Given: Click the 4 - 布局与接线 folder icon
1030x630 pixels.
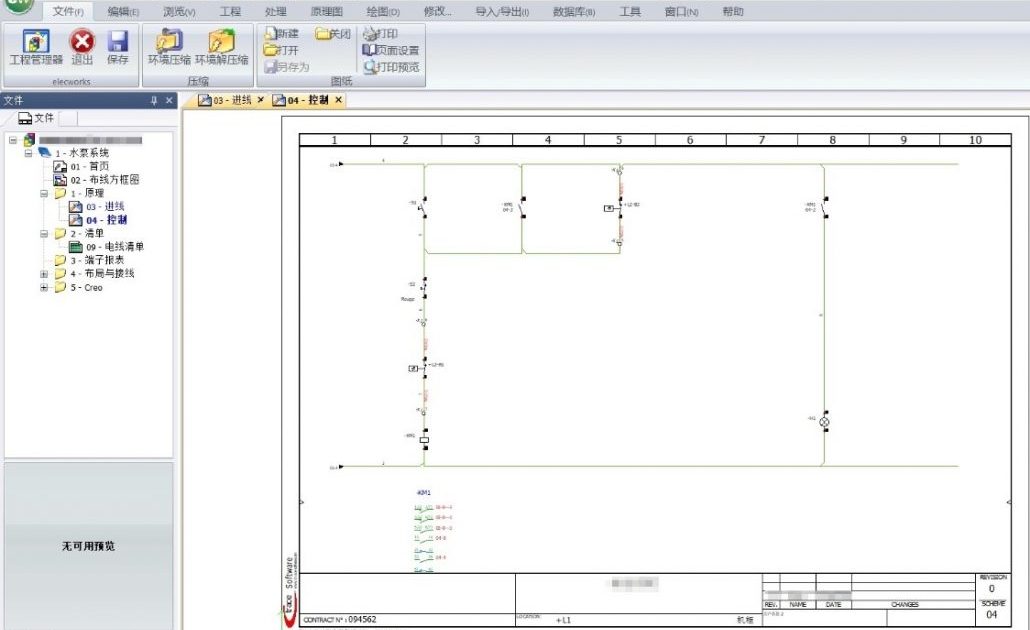Looking at the screenshot, I should point(60,274).
